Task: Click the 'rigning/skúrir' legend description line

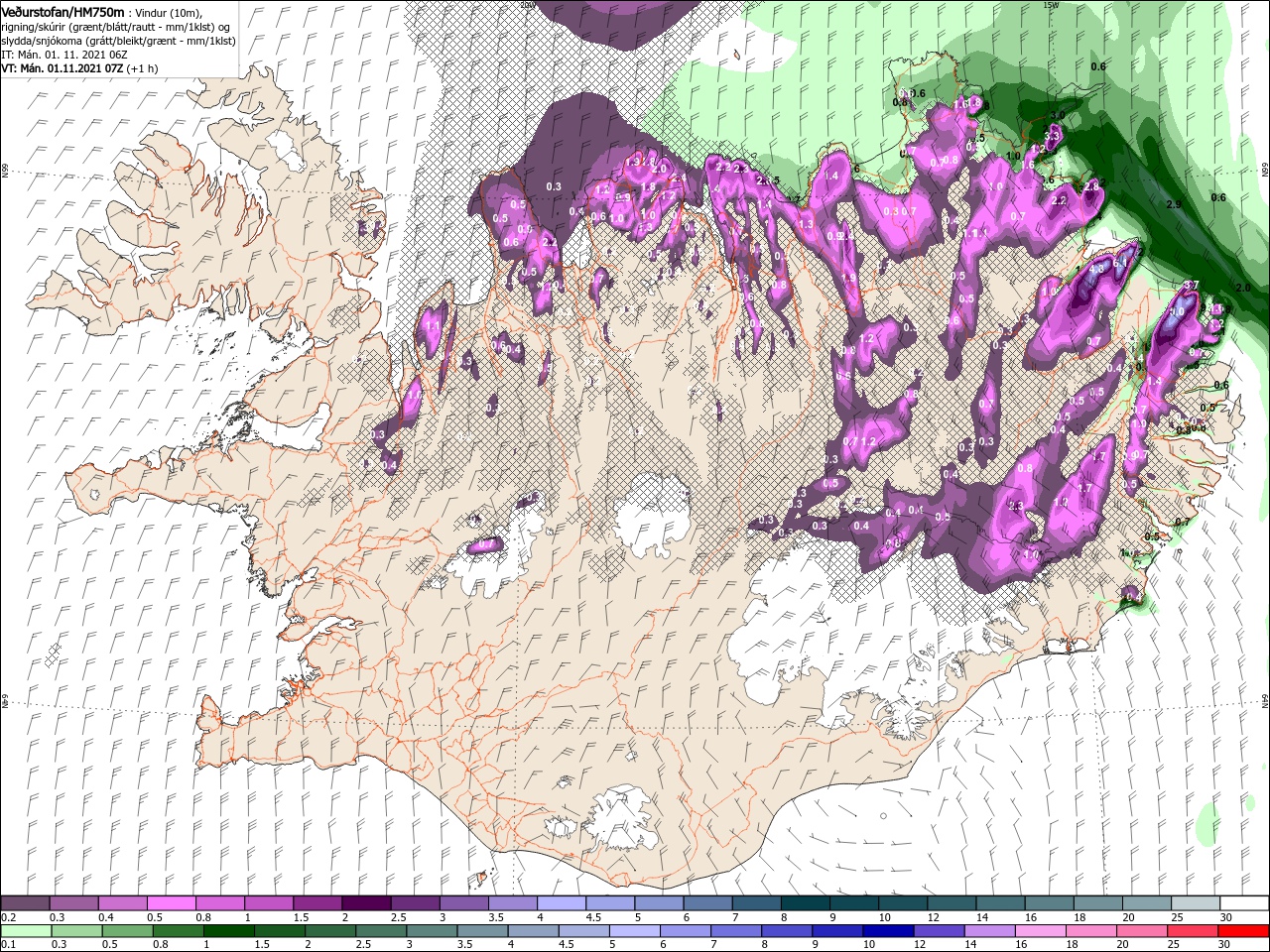Action: click(x=113, y=26)
